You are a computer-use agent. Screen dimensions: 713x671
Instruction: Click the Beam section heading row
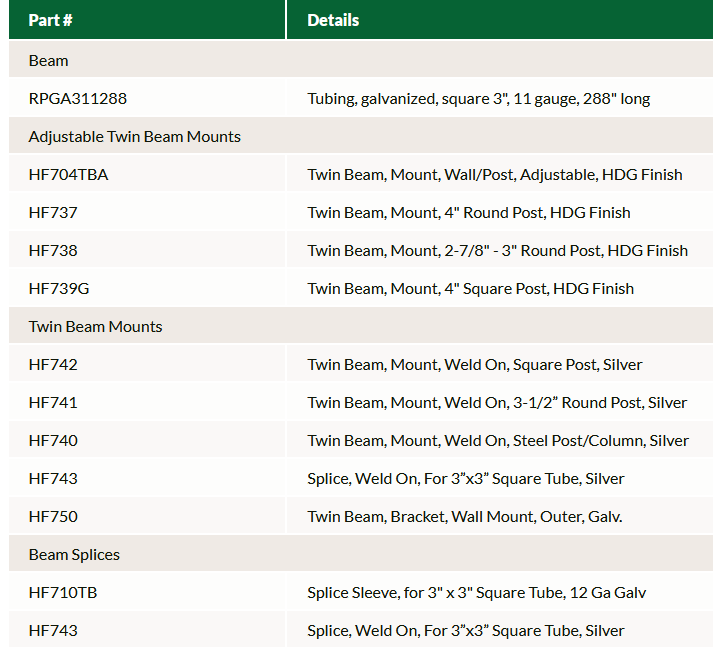(x=49, y=60)
